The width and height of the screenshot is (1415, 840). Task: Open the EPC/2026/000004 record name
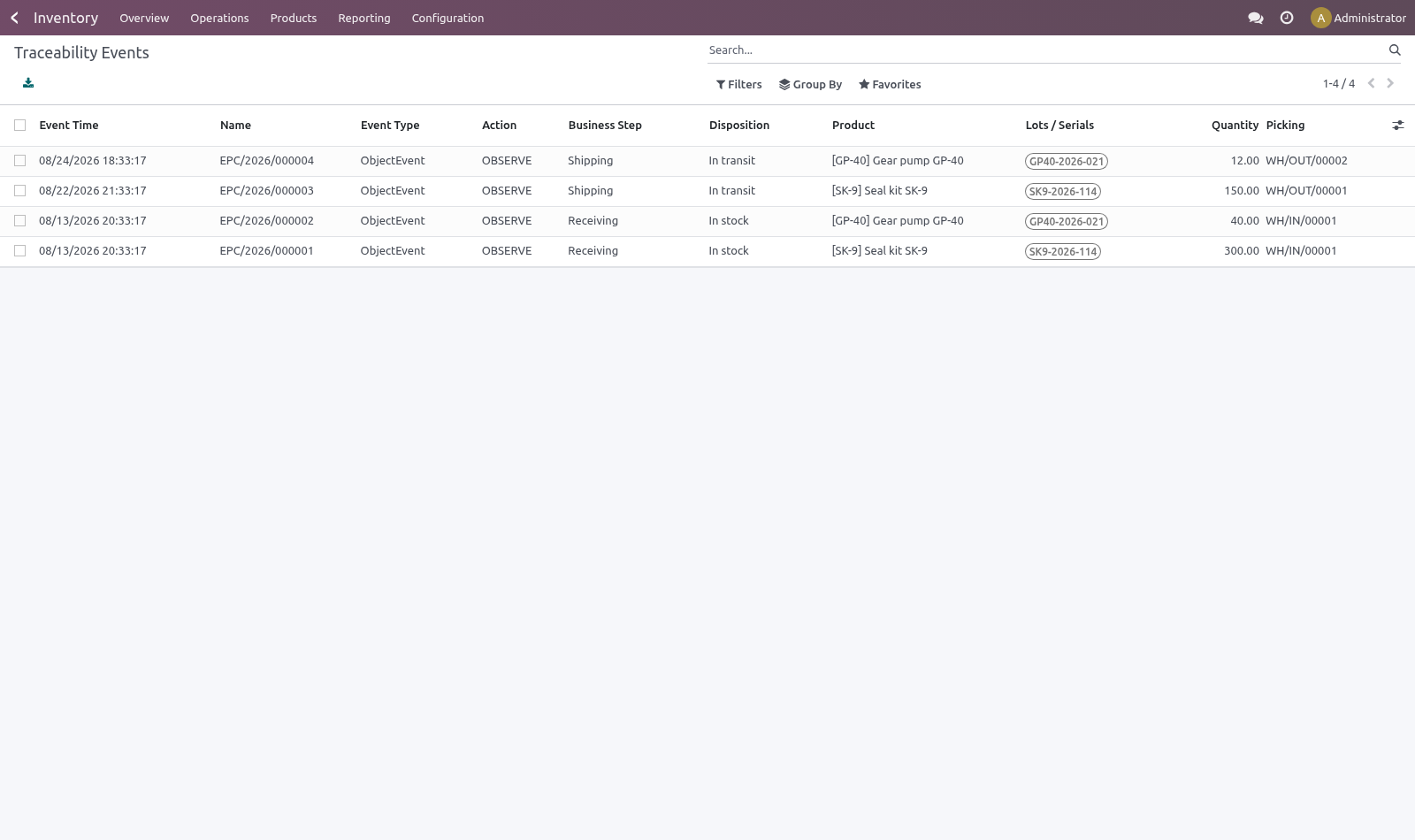[x=267, y=161]
